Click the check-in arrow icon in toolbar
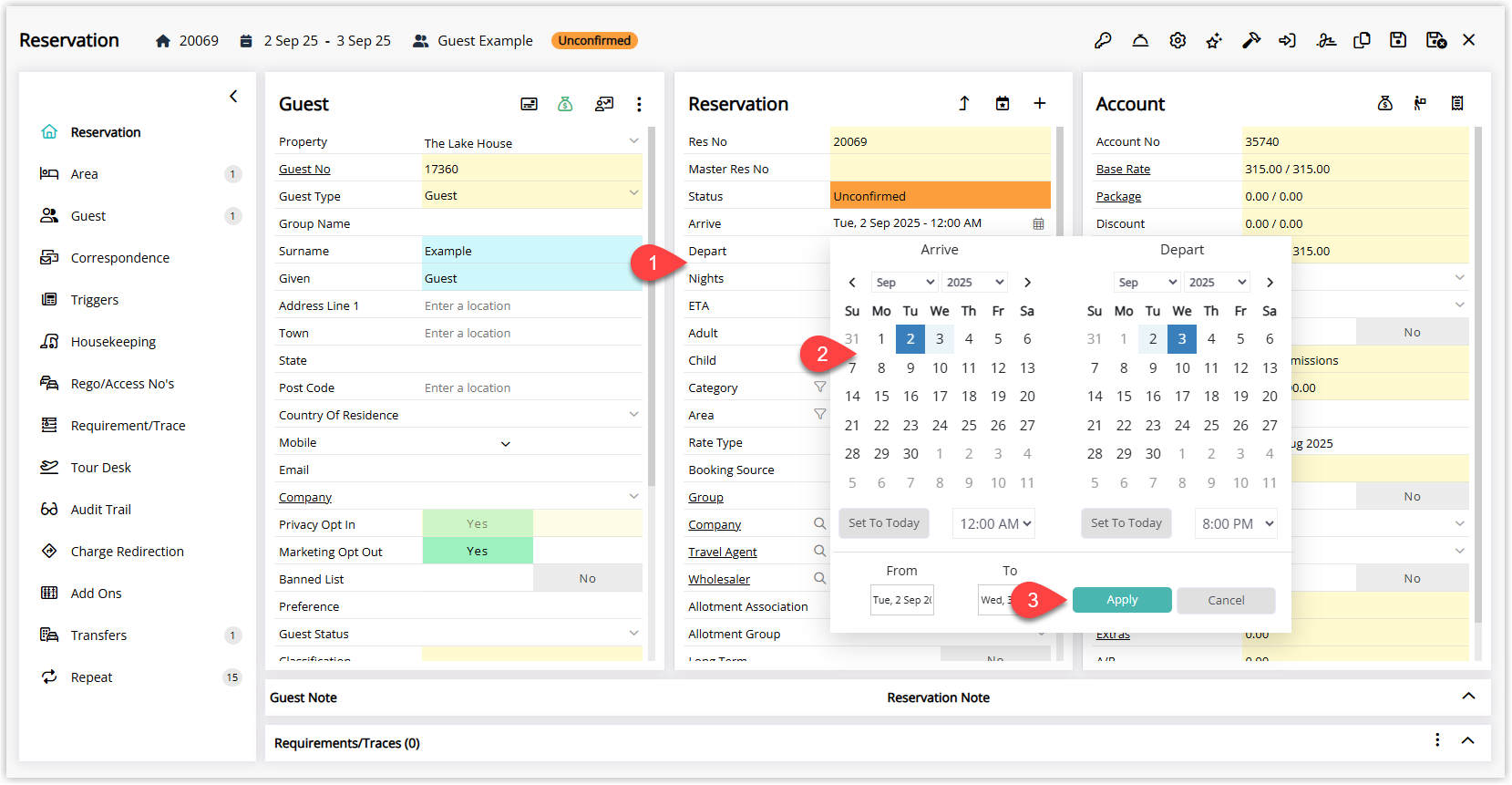Screen dimensions: 1512x785 (1287, 40)
